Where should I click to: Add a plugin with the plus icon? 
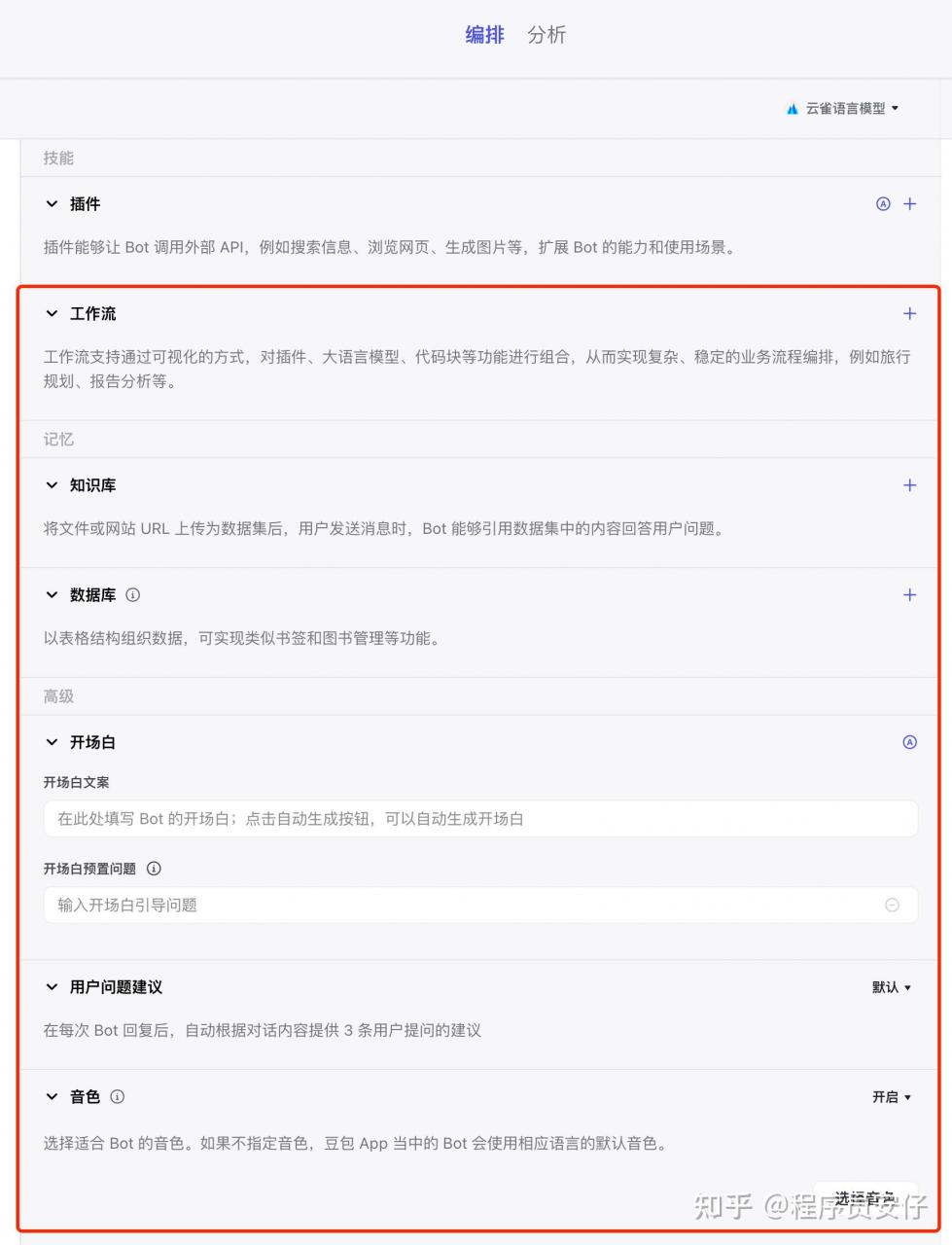click(x=909, y=204)
